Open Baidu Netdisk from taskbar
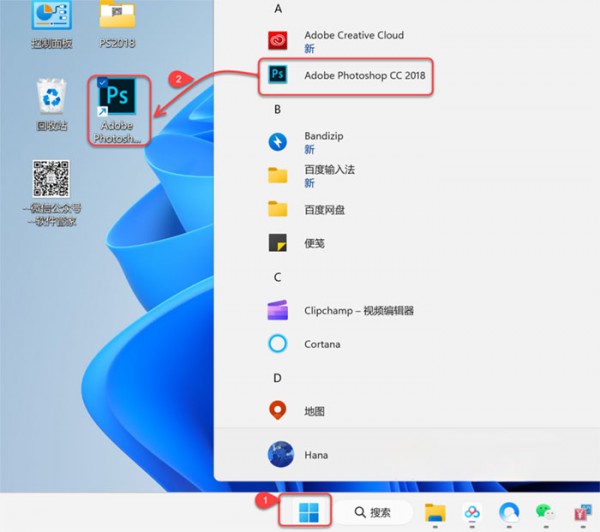 click(x=472, y=512)
